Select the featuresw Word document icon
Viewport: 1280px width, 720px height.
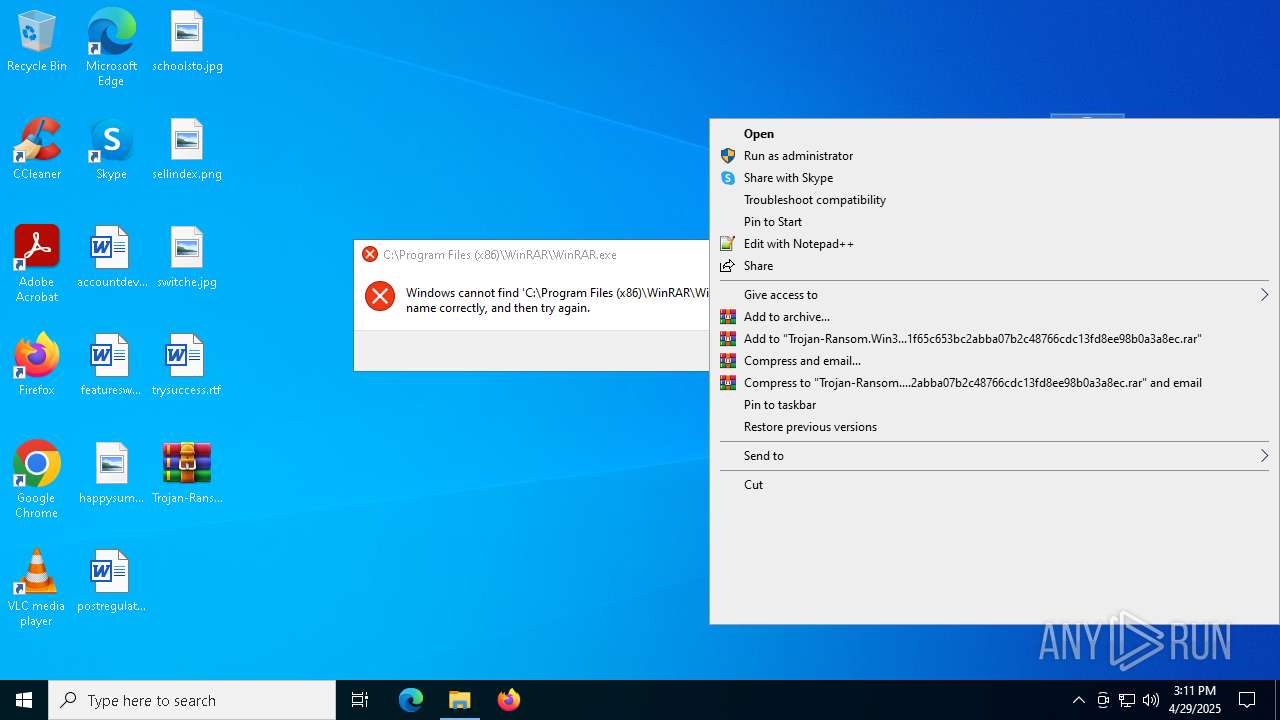[111, 366]
